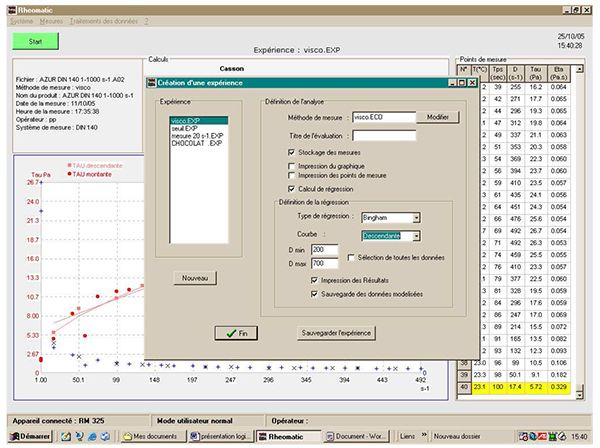Image resolution: width=600 pixels, height=448 pixels.
Task: Enable Impression des points de mesure
Action: [x=292, y=175]
